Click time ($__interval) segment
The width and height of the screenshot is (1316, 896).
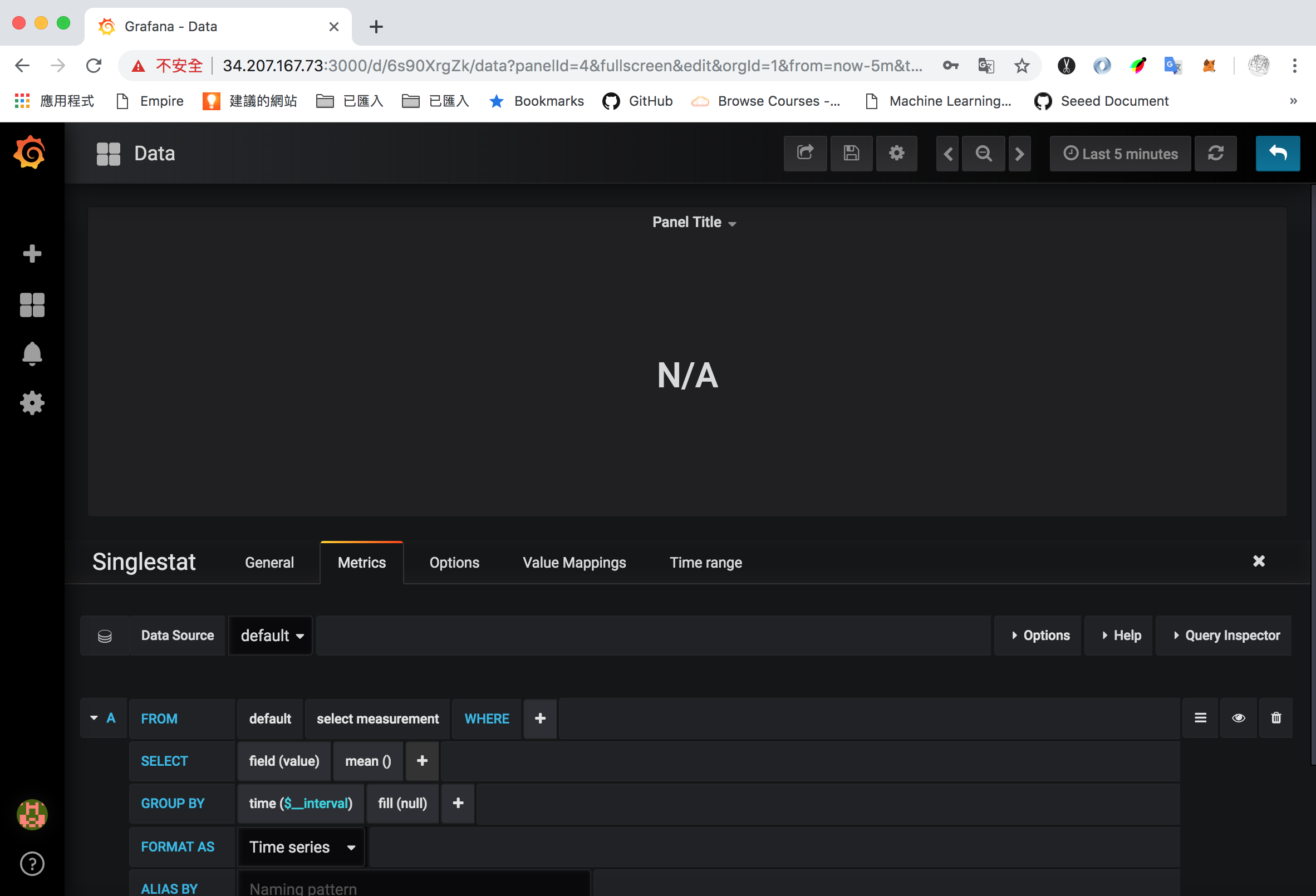301,803
